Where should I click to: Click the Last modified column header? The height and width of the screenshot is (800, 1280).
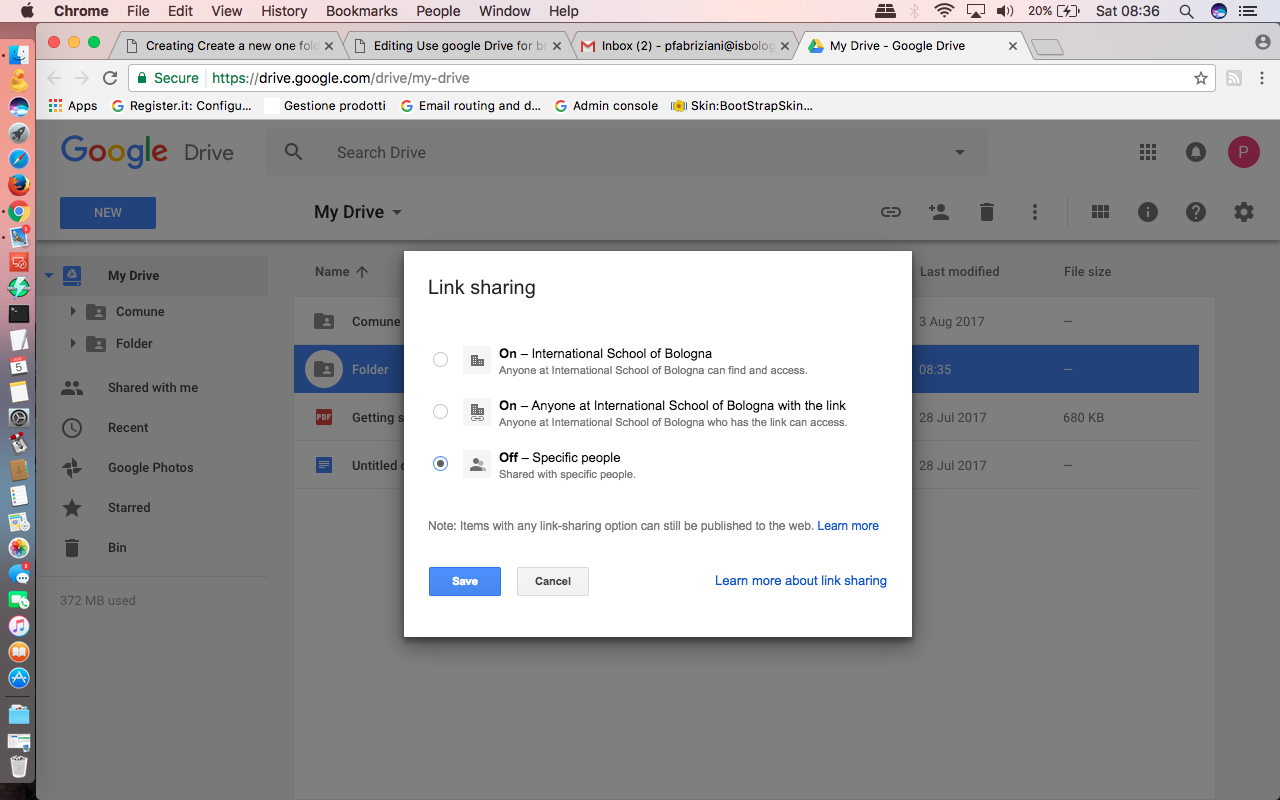pos(959,272)
